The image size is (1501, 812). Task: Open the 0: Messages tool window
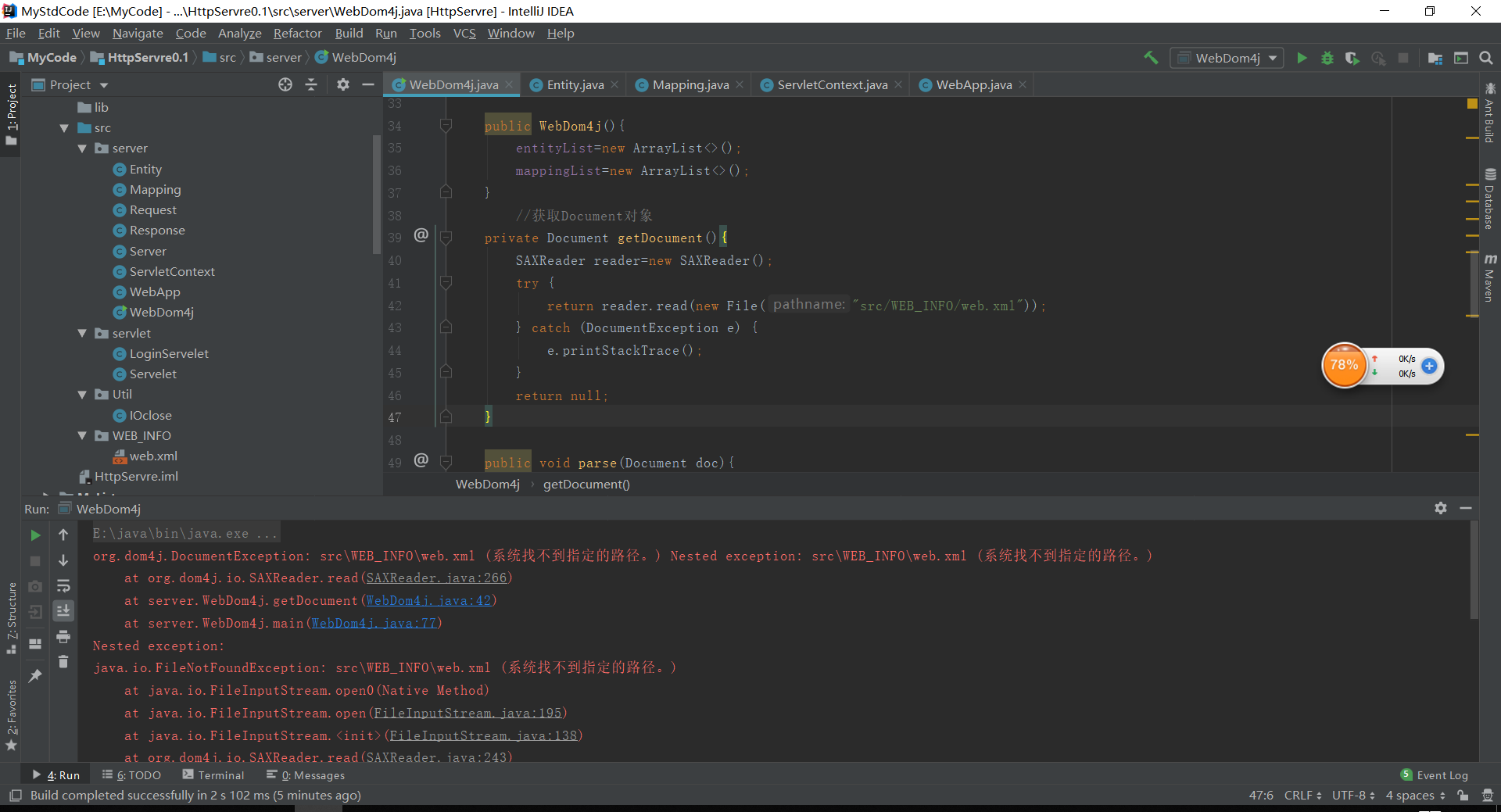click(x=306, y=775)
